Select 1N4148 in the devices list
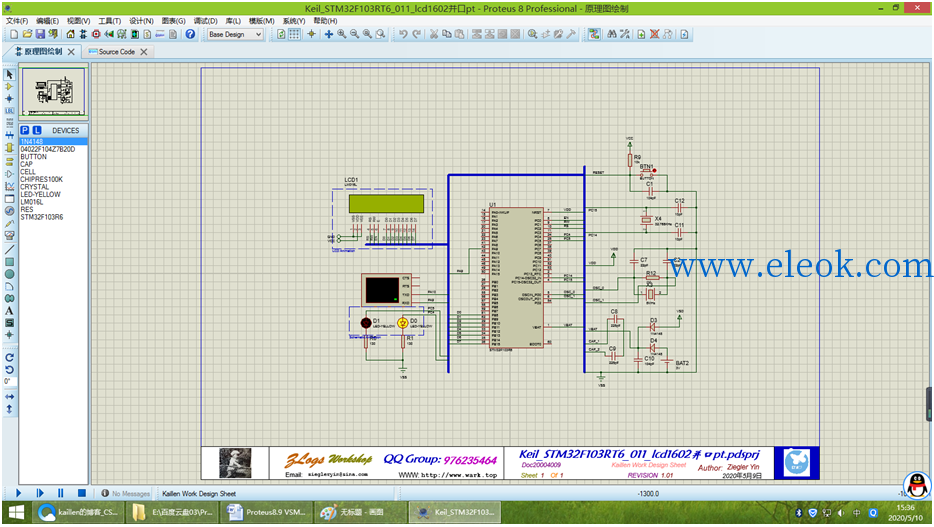 pyautogui.click(x=54, y=142)
